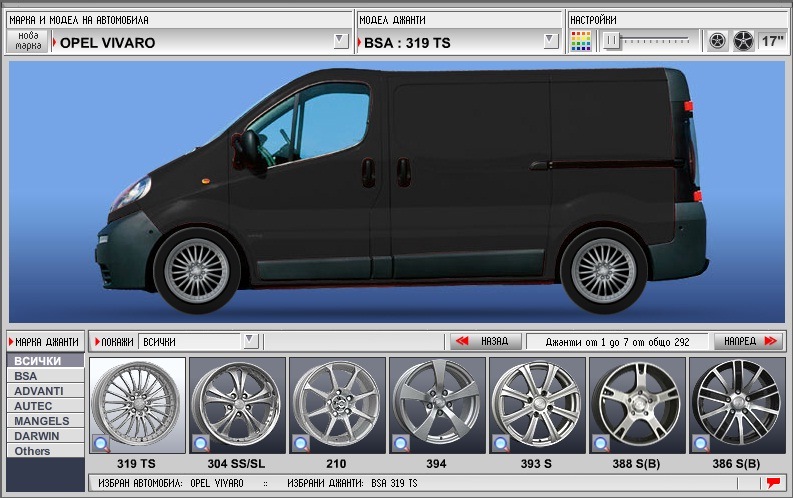The width and height of the screenshot is (793, 498).
Task: Click the red arrow beside МАРКА ДЖАНТИ
Action: (x=11, y=342)
